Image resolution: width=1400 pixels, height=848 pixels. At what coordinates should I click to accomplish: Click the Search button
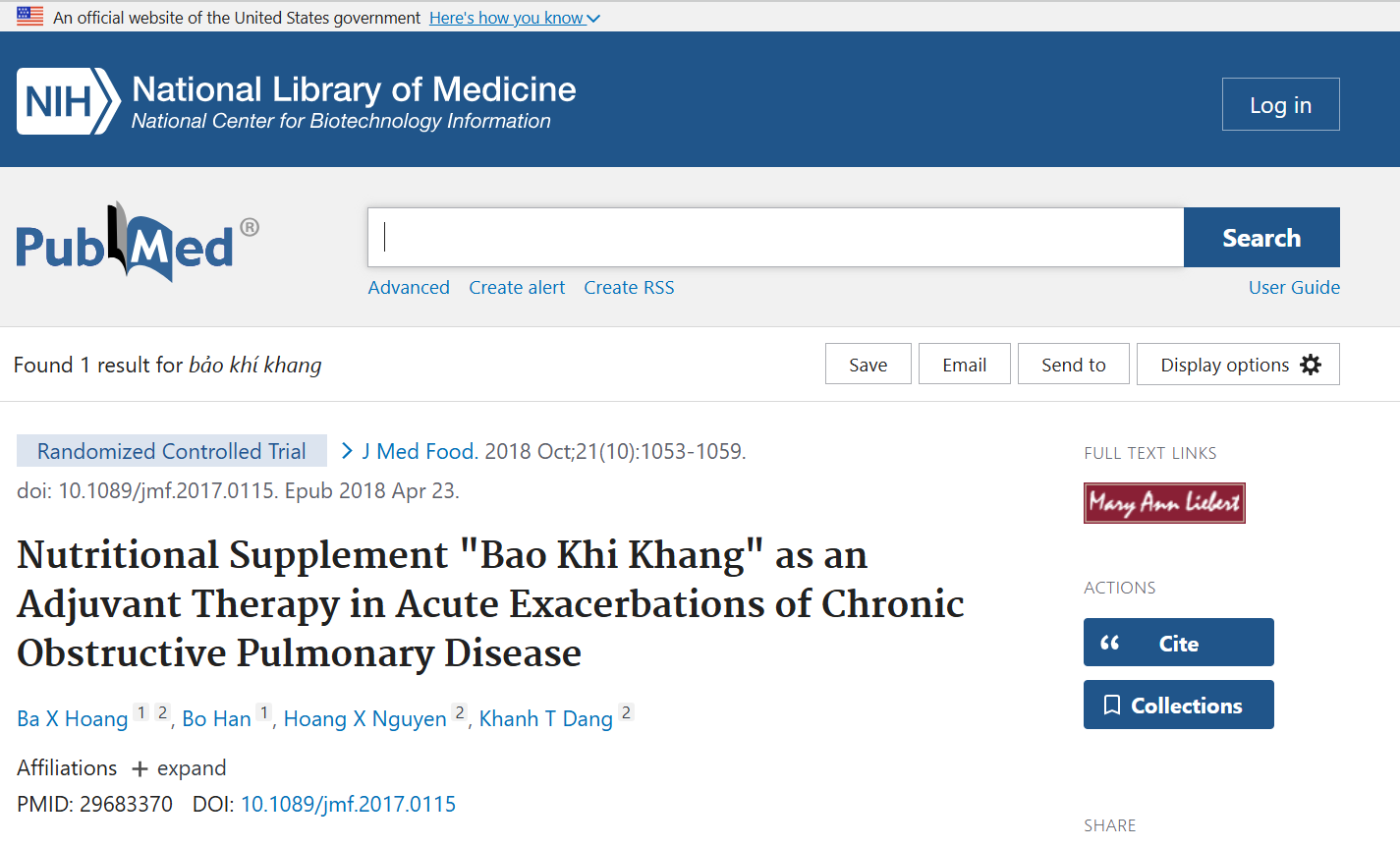click(1260, 237)
